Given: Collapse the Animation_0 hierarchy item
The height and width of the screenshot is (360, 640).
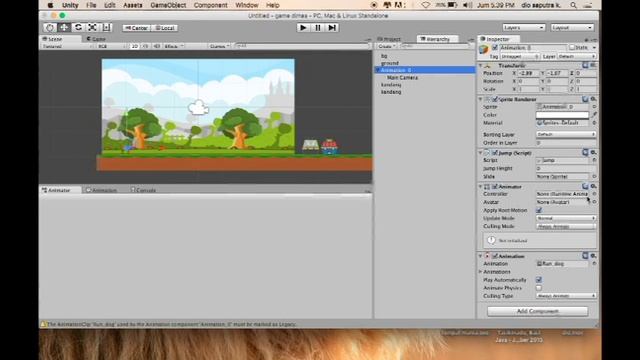Looking at the screenshot, I should click(x=377, y=70).
